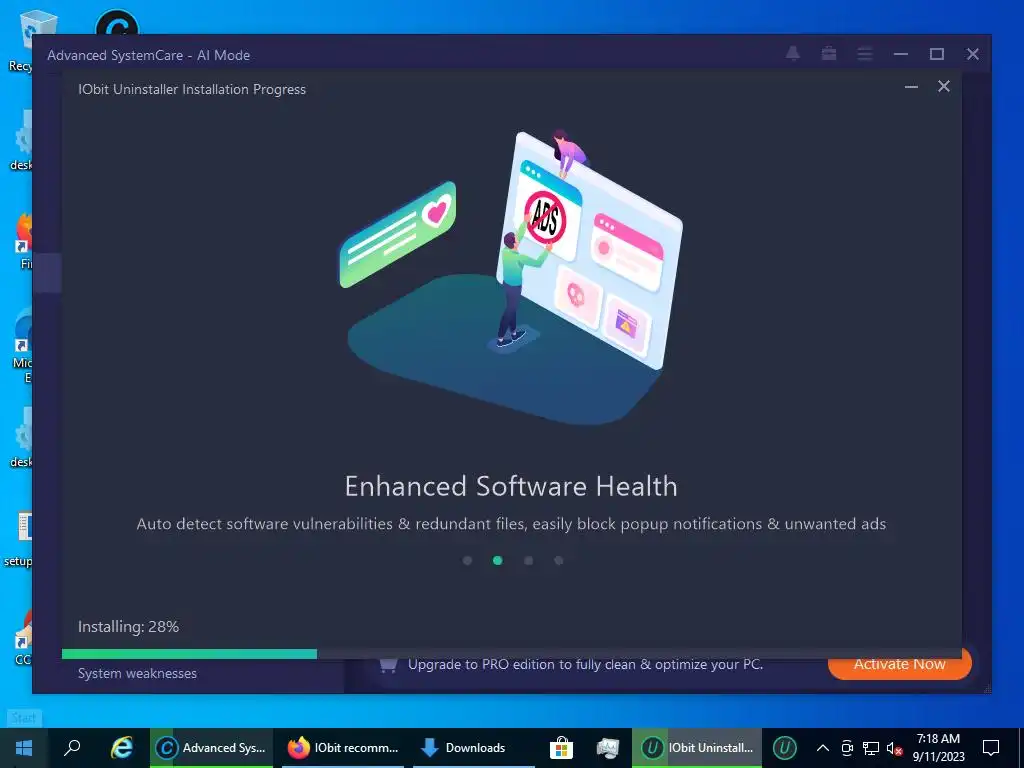Image resolution: width=1024 pixels, height=768 pixels.
Task: Click the green installation progress bar
Action: point(189,654)
